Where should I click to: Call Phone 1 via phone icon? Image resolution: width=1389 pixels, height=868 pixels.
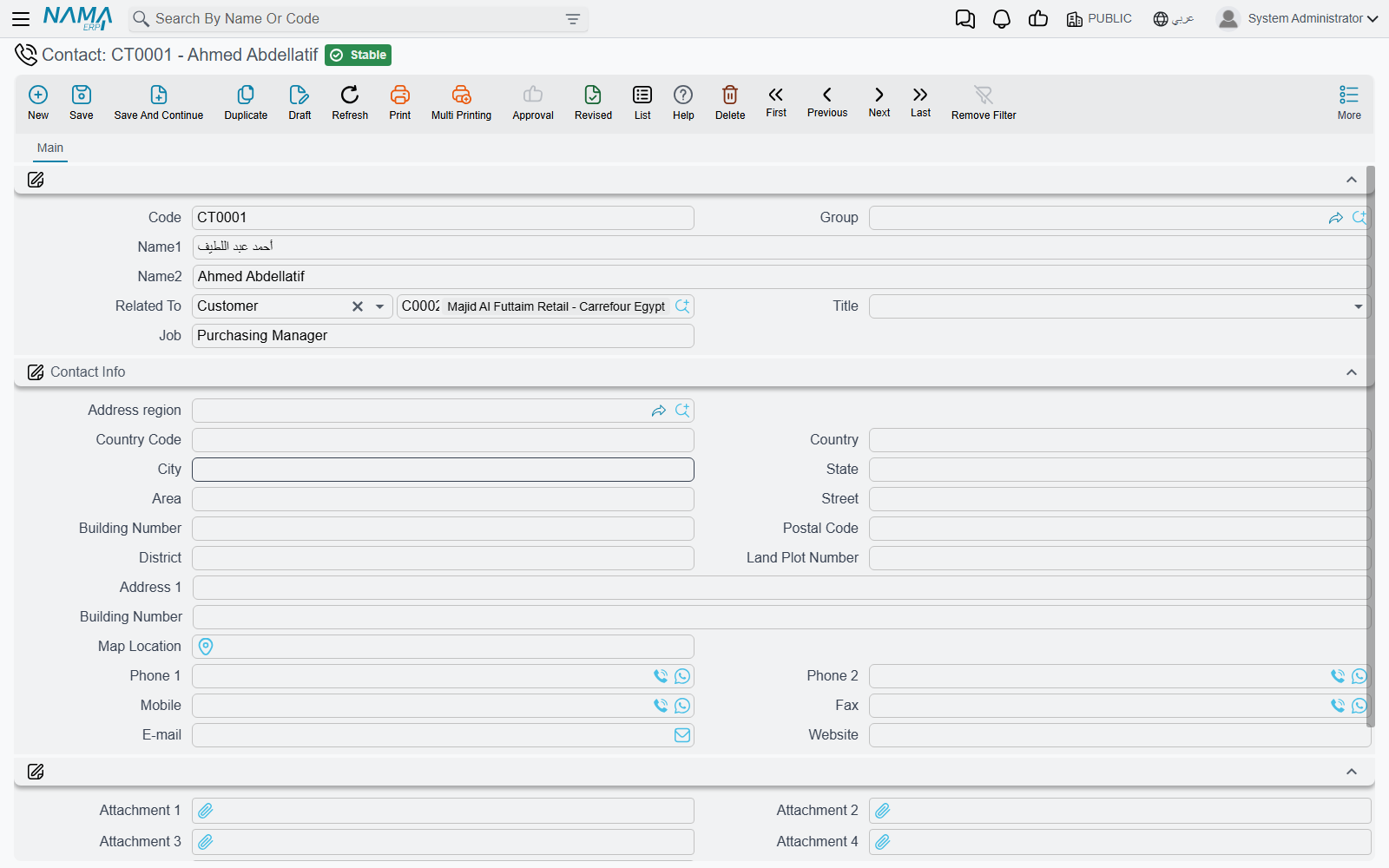pos(661,676)
